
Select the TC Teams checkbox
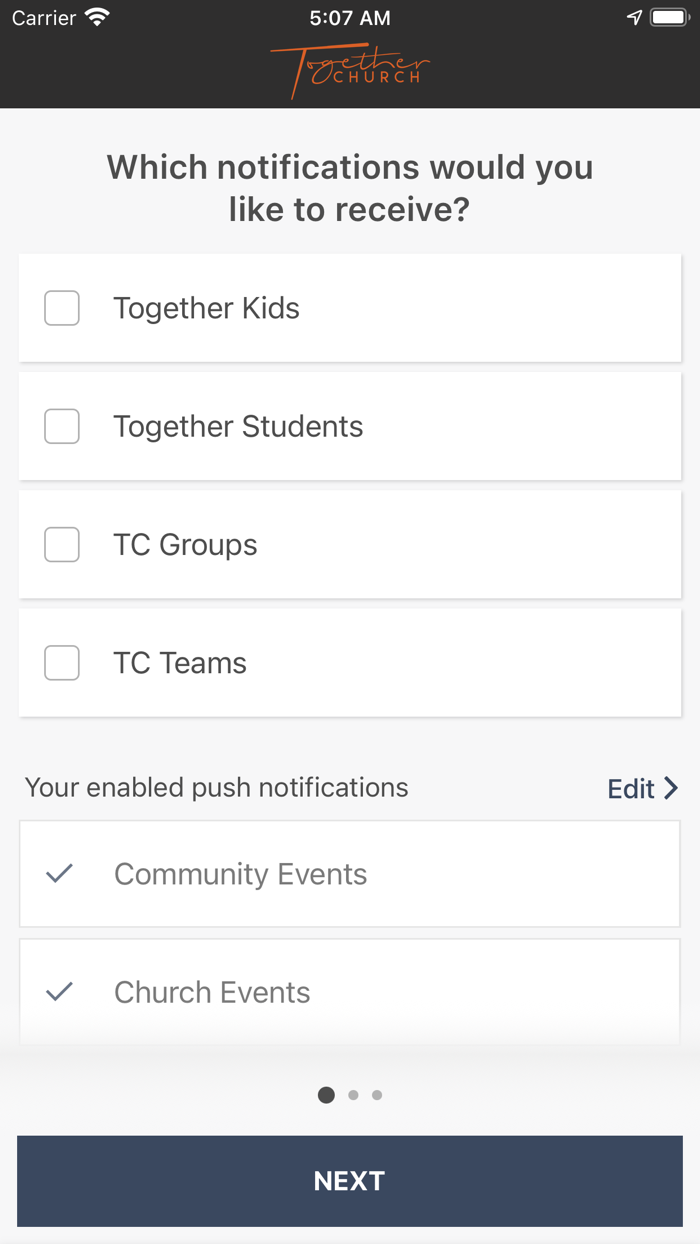[62, 663]
